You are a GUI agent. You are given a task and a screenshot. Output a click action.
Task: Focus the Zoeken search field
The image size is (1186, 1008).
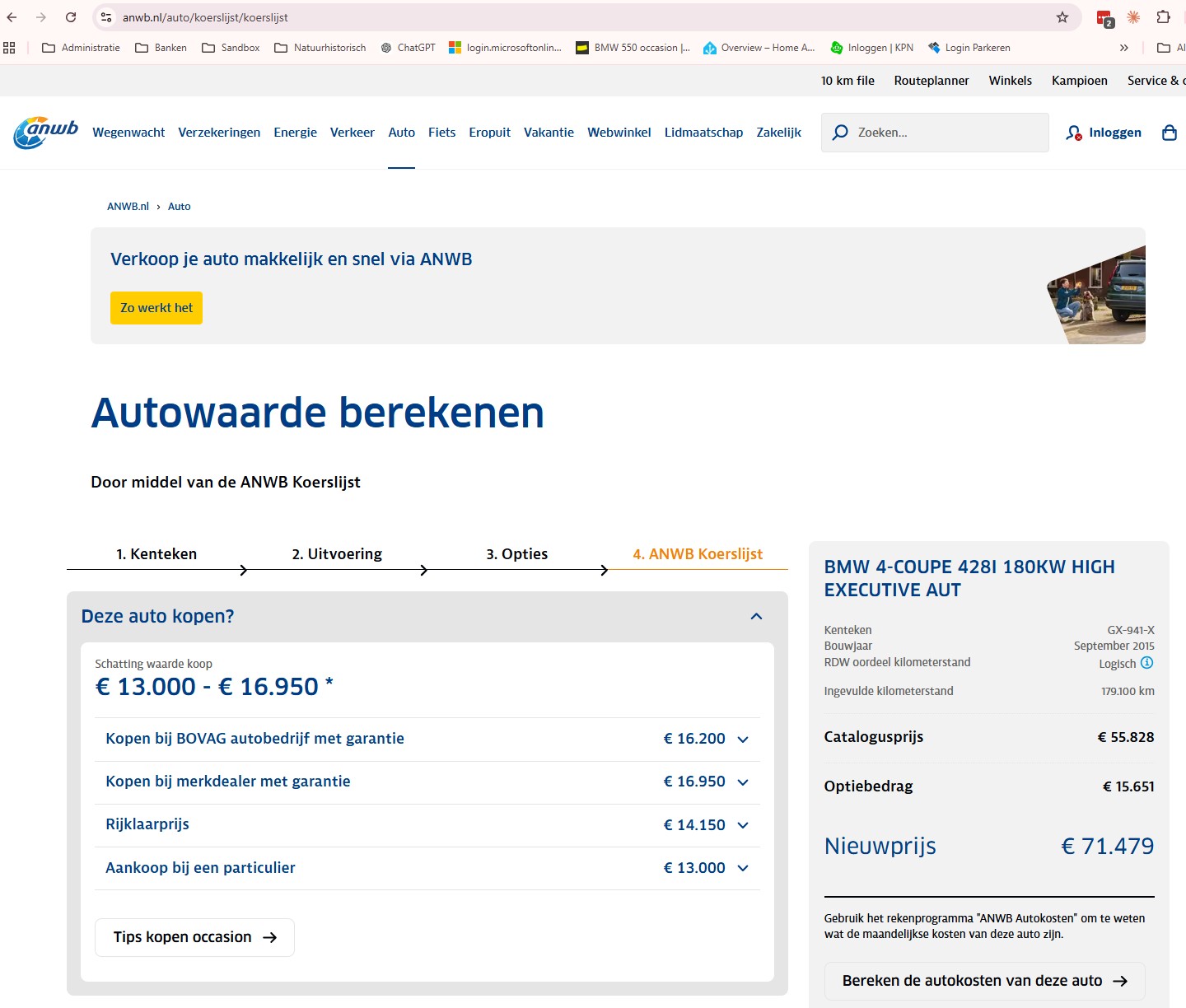click(x=935, y=133)
